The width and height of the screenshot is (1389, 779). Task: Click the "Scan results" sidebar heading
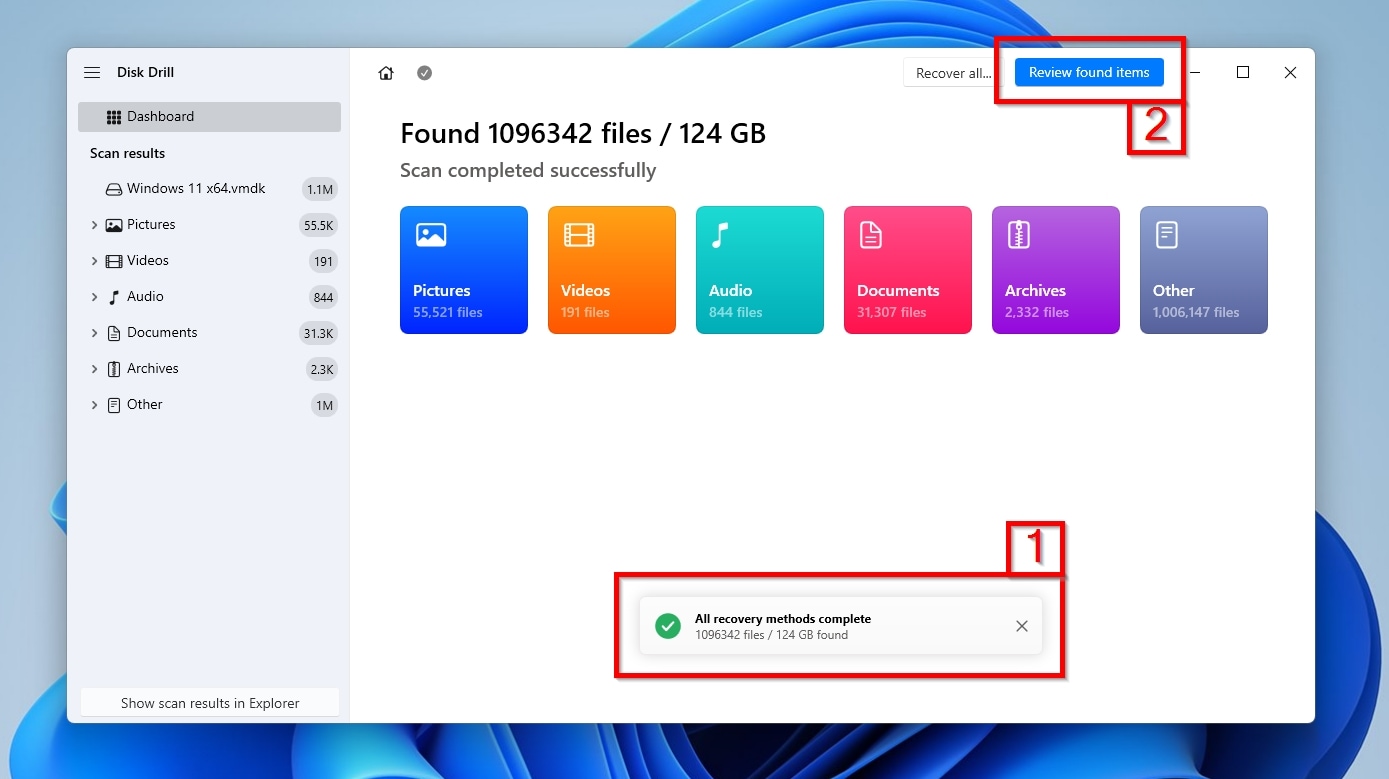pos(127,153)
